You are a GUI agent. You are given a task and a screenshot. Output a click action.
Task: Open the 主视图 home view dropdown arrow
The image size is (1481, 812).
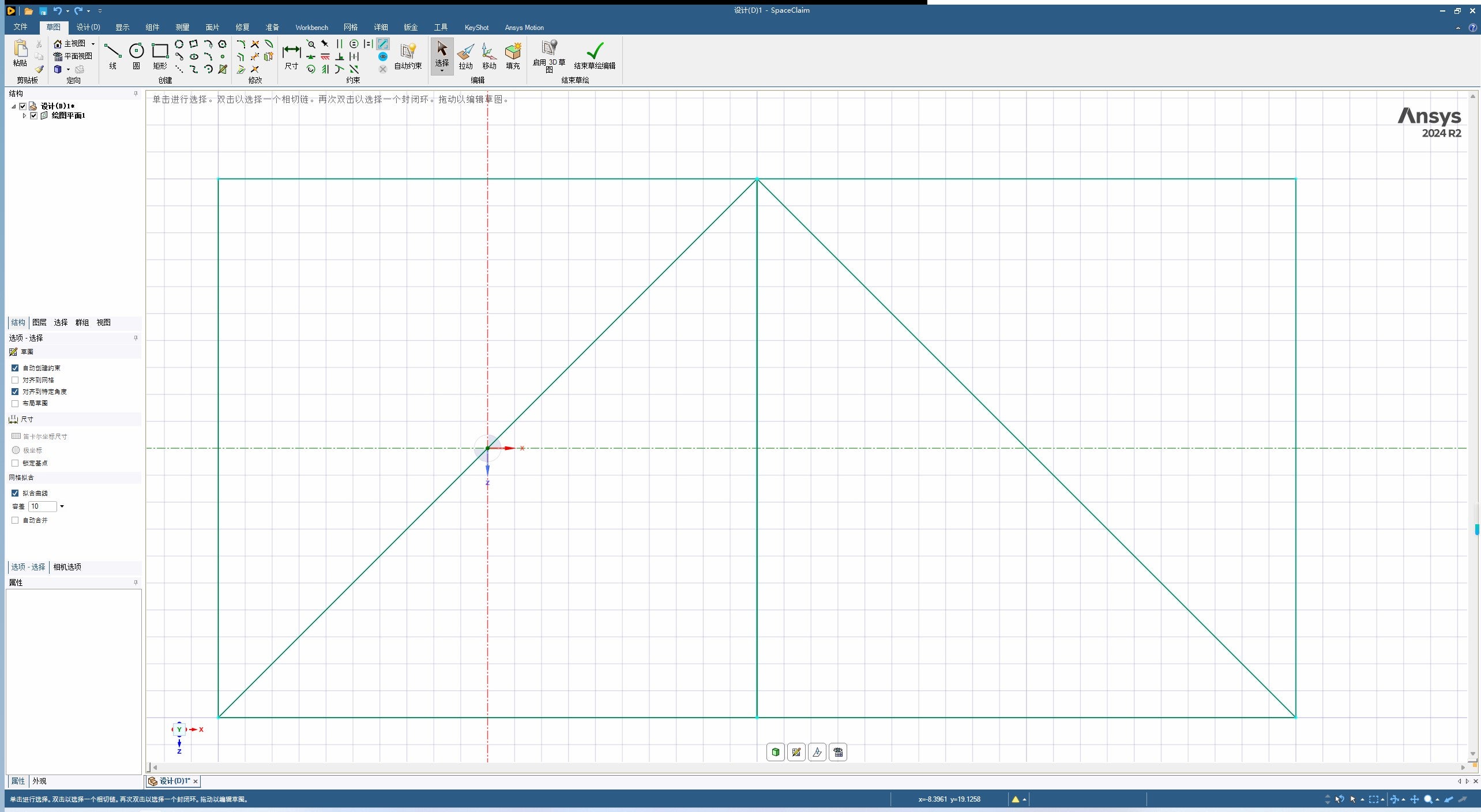tap(93, 44)
